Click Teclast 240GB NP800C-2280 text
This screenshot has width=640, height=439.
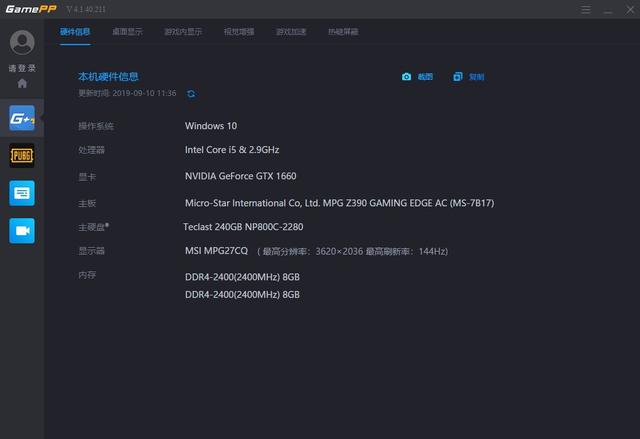pos(243,227)
